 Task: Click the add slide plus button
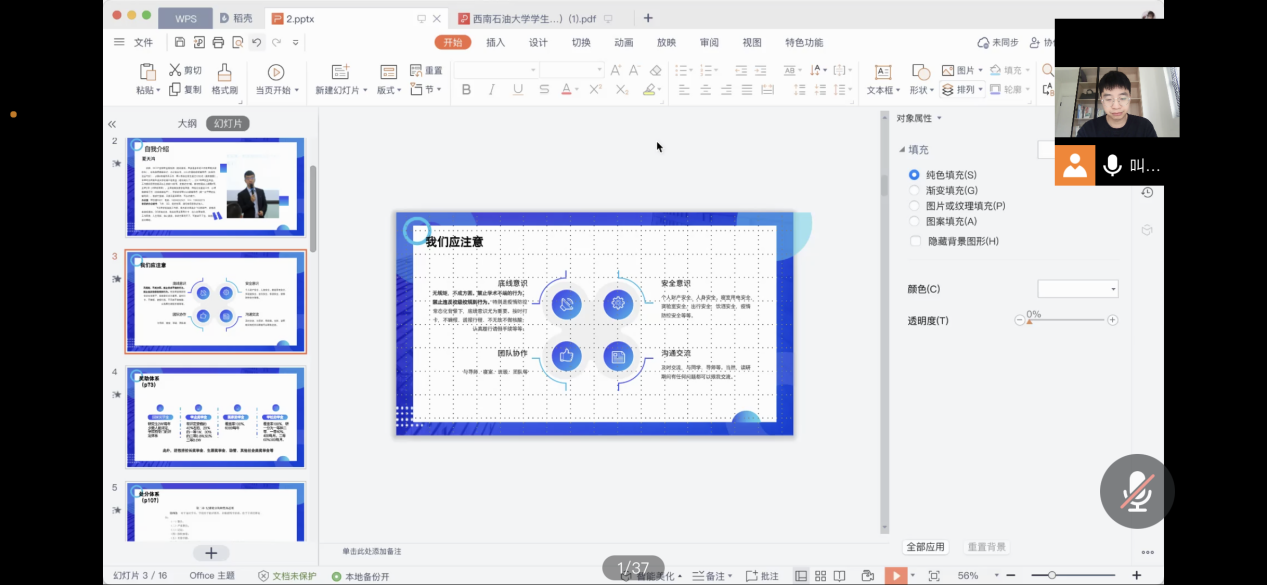[x=211, y=553]
